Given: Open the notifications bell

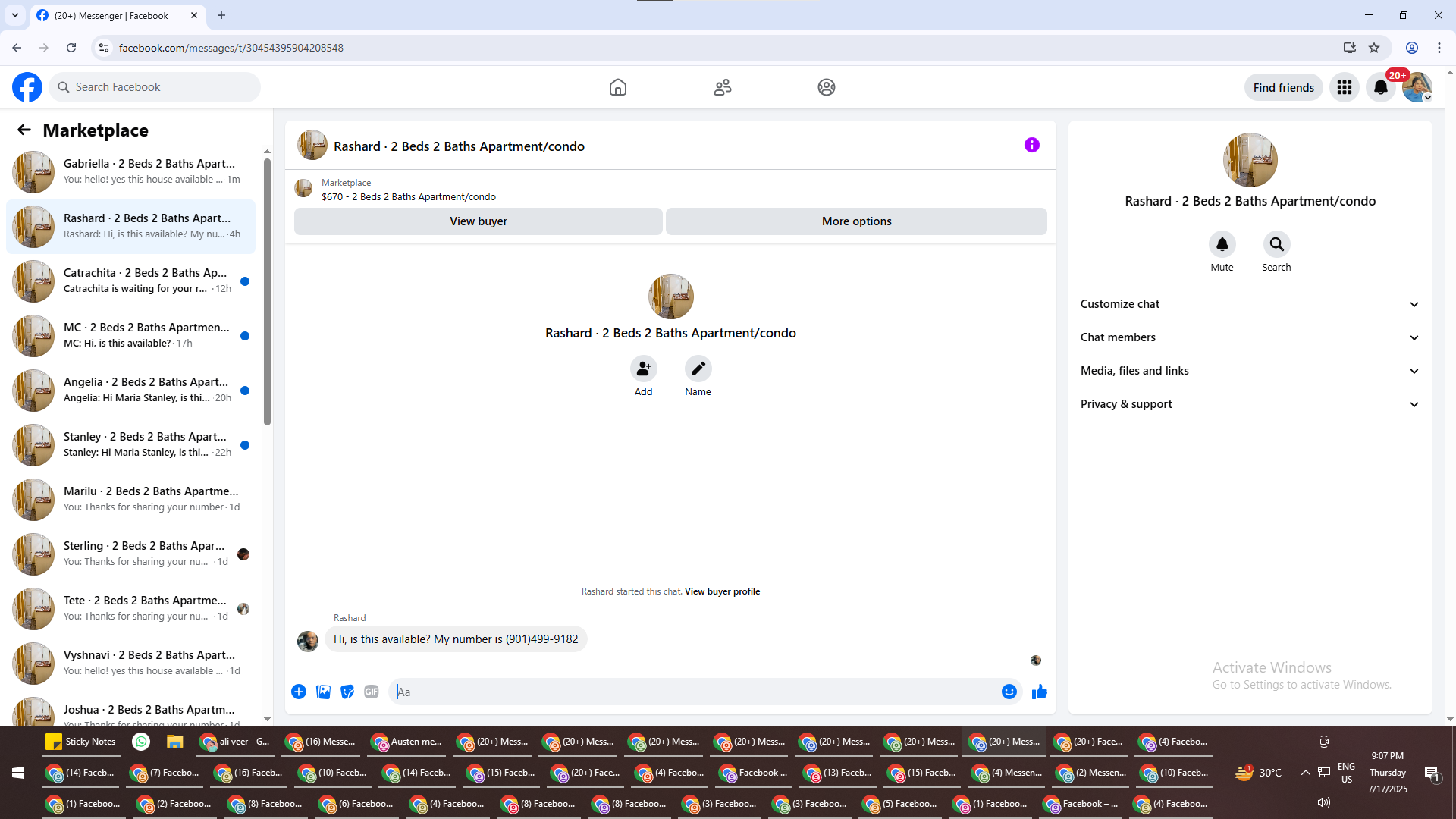Looking at the screenshot, I should [x=1381, y=87].
